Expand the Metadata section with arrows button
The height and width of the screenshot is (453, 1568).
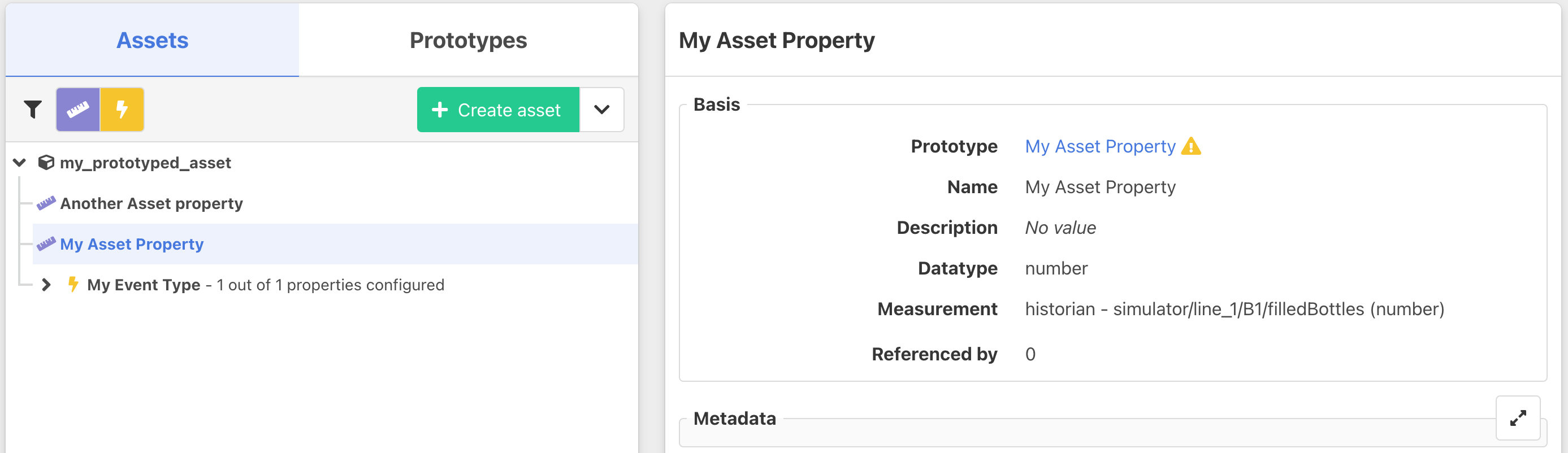tap(1518, 418)
